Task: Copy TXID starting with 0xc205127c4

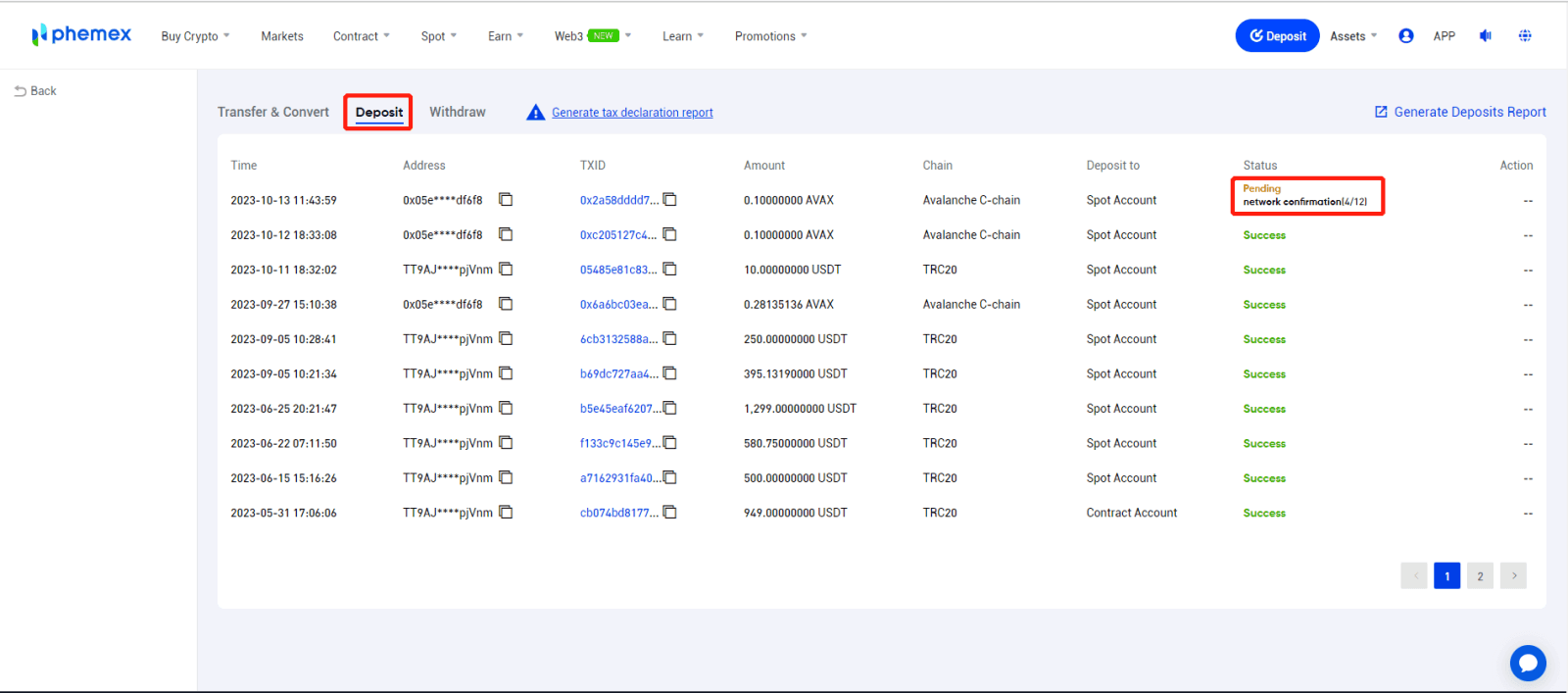Action: 670,234
